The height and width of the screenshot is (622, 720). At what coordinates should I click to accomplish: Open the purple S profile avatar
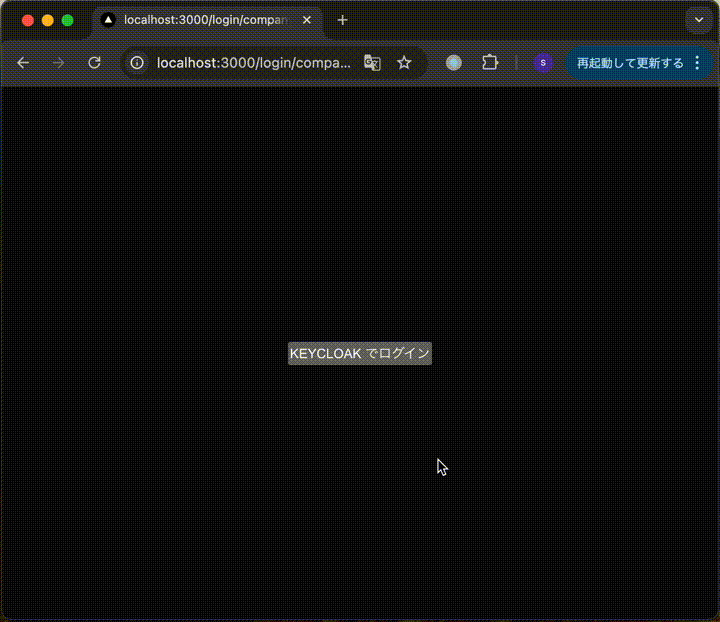pyautogui.click(x=543, y=63)
